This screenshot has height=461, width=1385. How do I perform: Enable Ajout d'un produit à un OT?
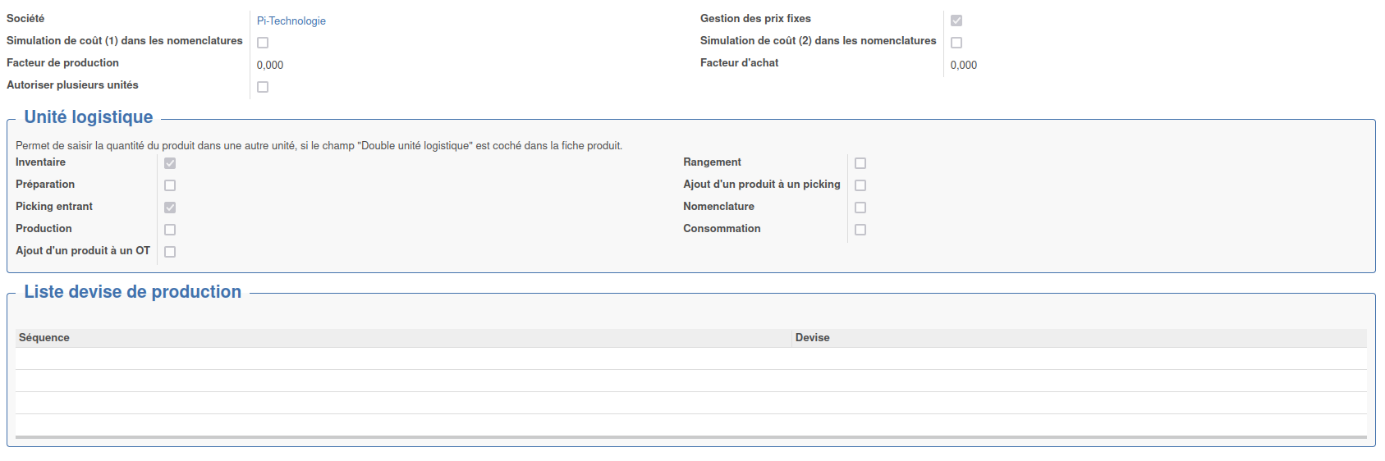170,252
